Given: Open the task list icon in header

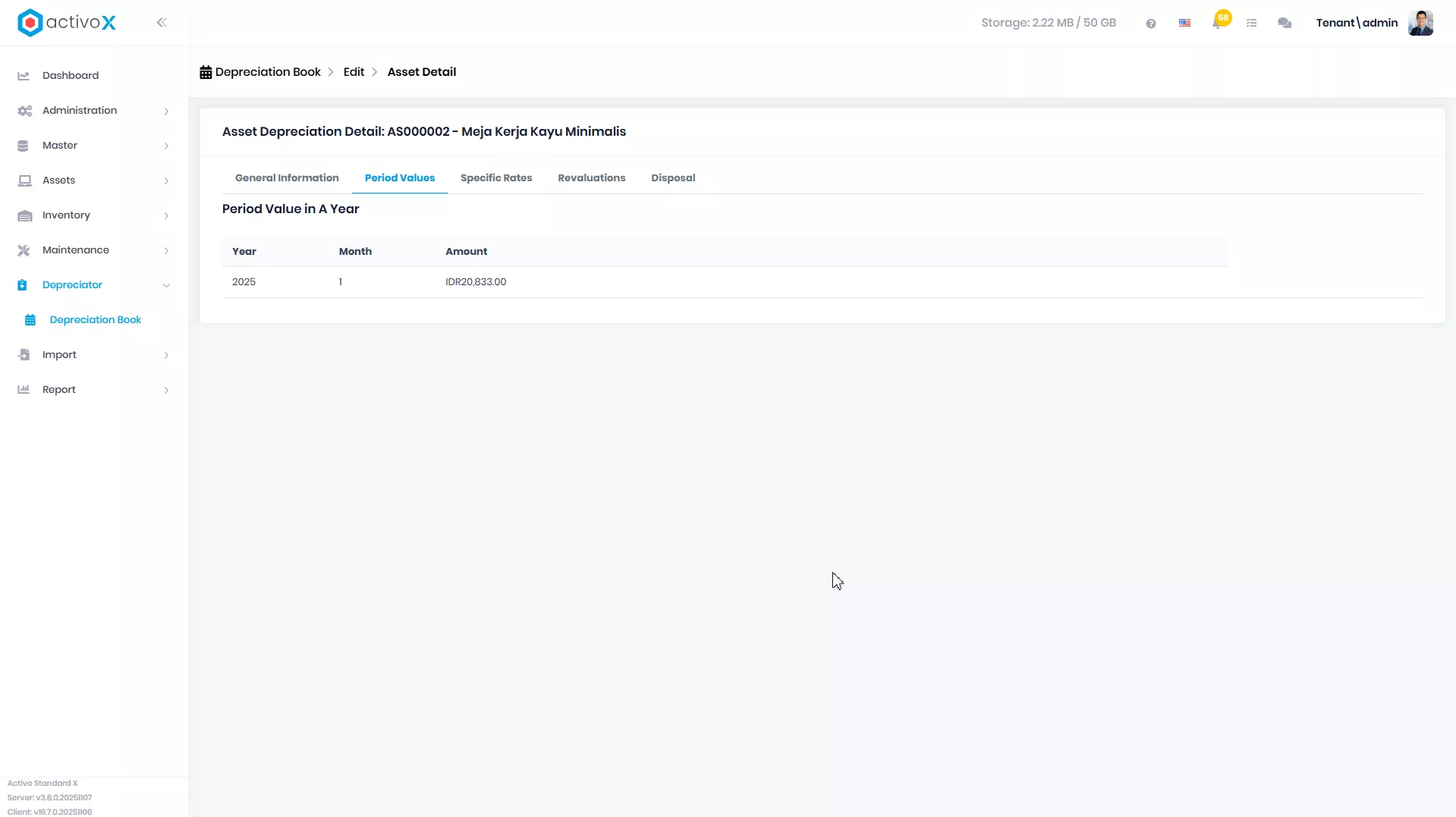Looking at the screenshot, I should (1252, 24).
